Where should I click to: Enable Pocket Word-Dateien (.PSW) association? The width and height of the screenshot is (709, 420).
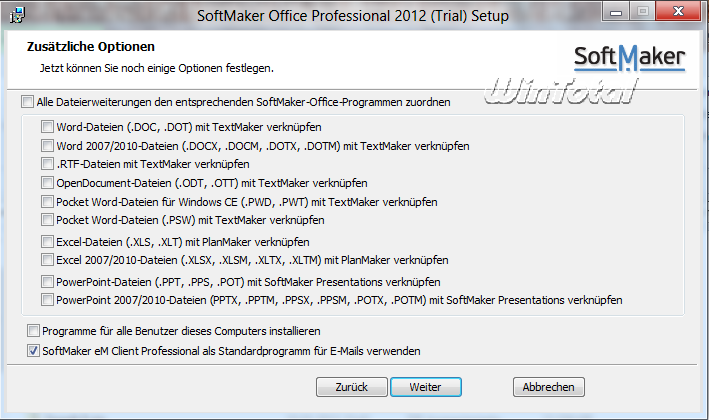click(48, 220)
